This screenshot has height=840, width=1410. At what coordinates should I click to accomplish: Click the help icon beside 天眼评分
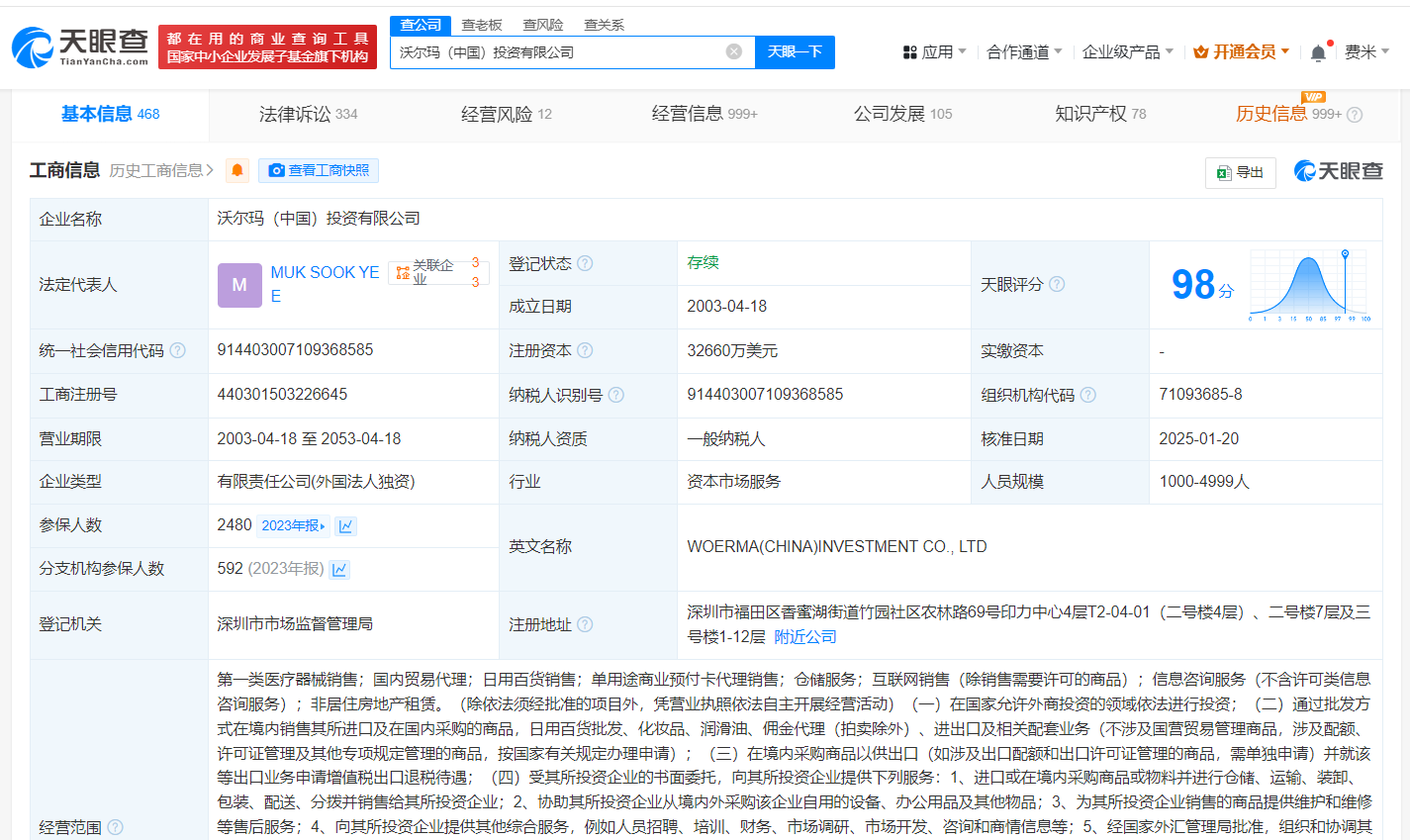pos(1058,284)
